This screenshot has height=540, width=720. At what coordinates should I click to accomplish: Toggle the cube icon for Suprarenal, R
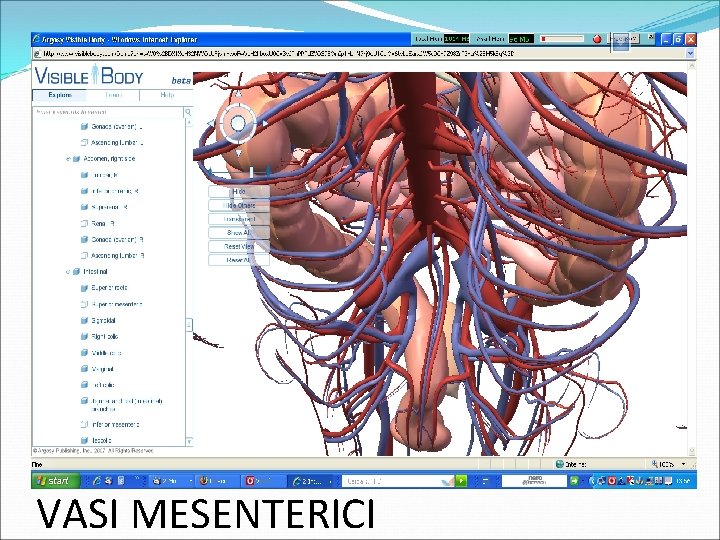point(84,207)
